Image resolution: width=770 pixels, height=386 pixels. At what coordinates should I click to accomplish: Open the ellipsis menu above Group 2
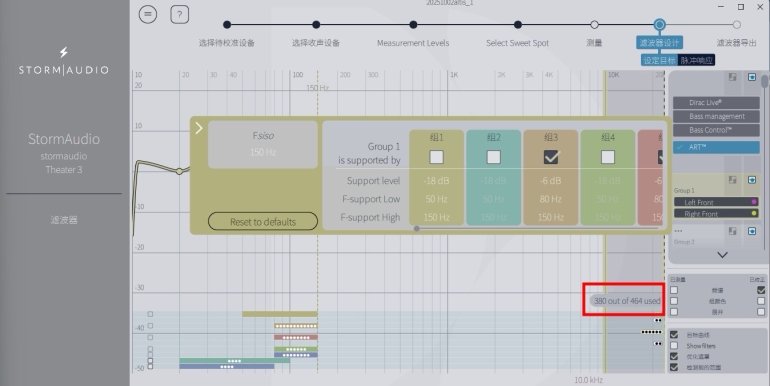tap(678, 231)
